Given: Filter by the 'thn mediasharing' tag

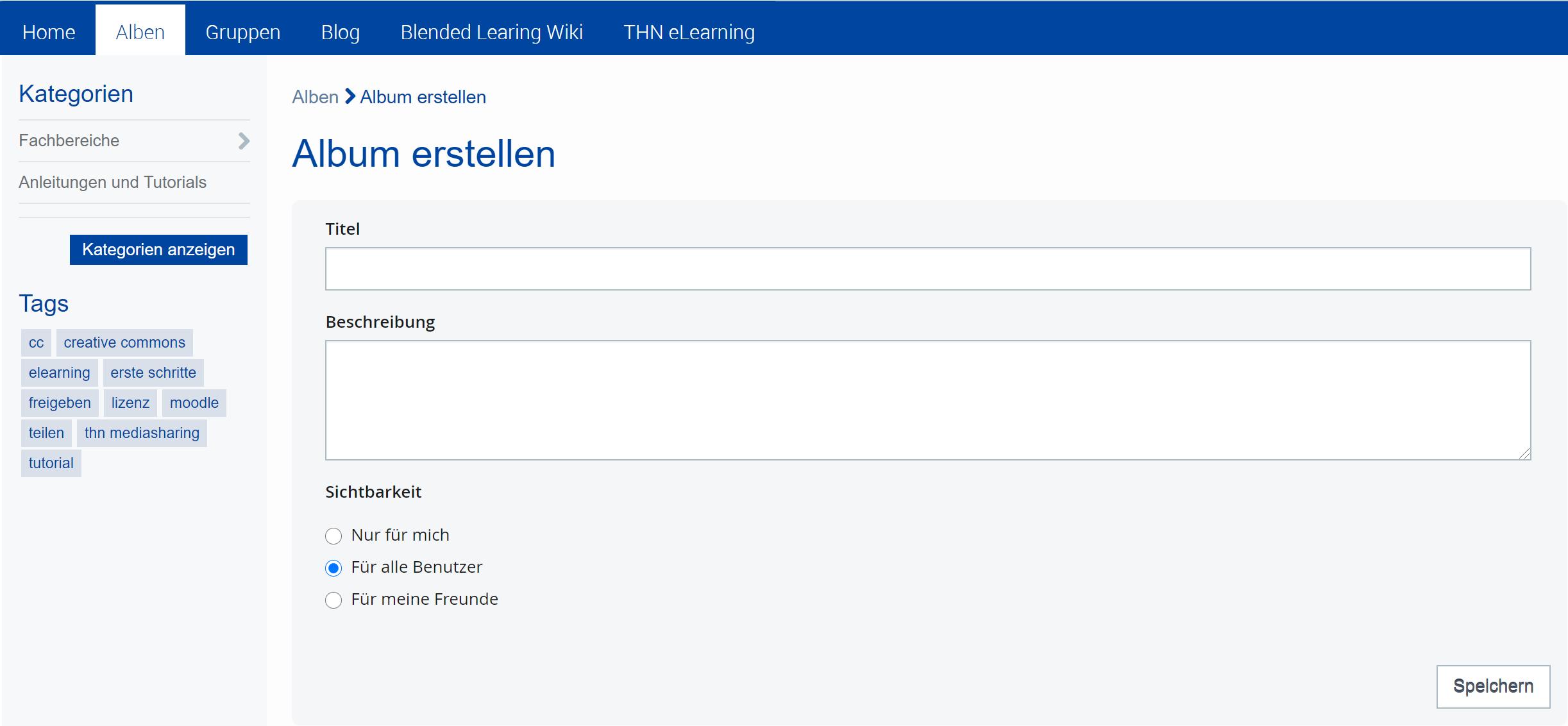Looking at the screenshot, I should coord(142,433).
